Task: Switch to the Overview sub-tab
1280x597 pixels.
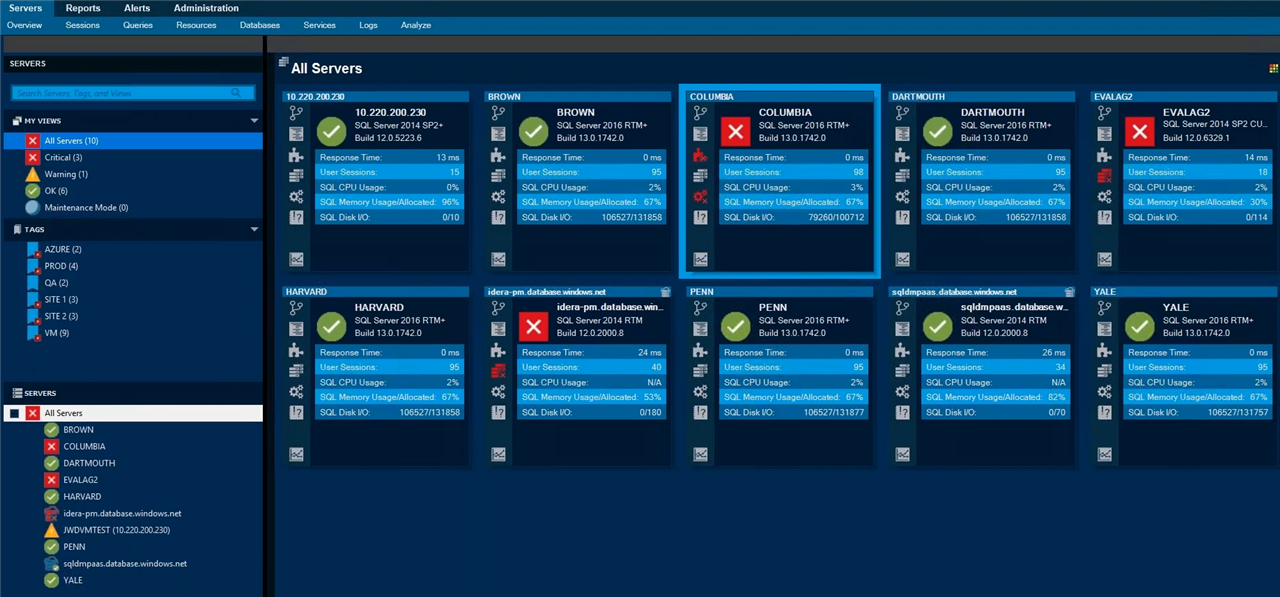Action: tap(25, 25)
